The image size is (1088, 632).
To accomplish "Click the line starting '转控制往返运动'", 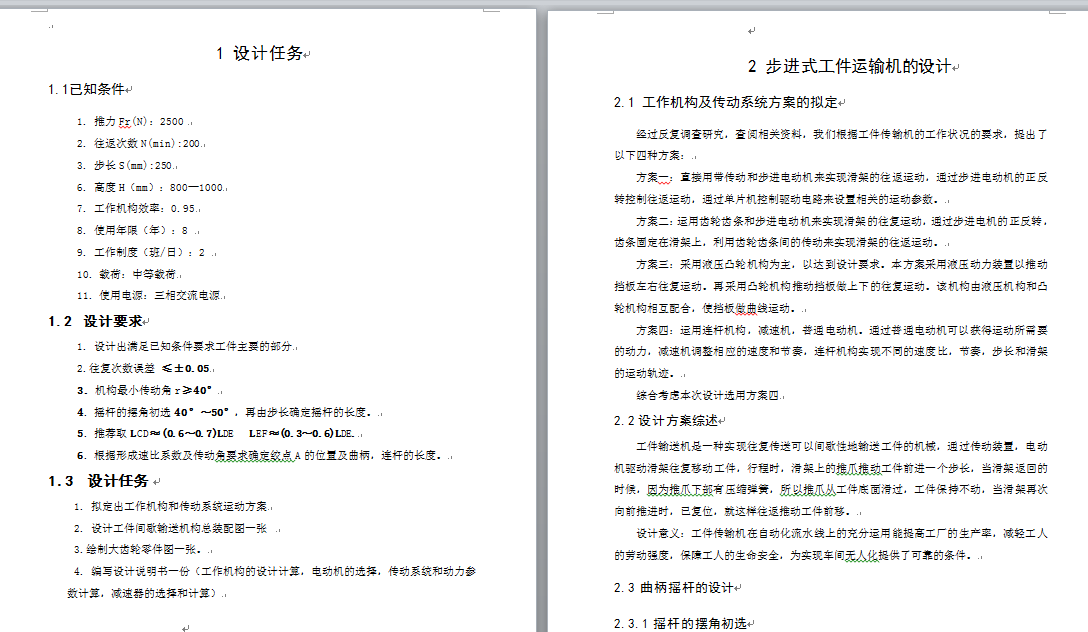I will click(777, 200).
